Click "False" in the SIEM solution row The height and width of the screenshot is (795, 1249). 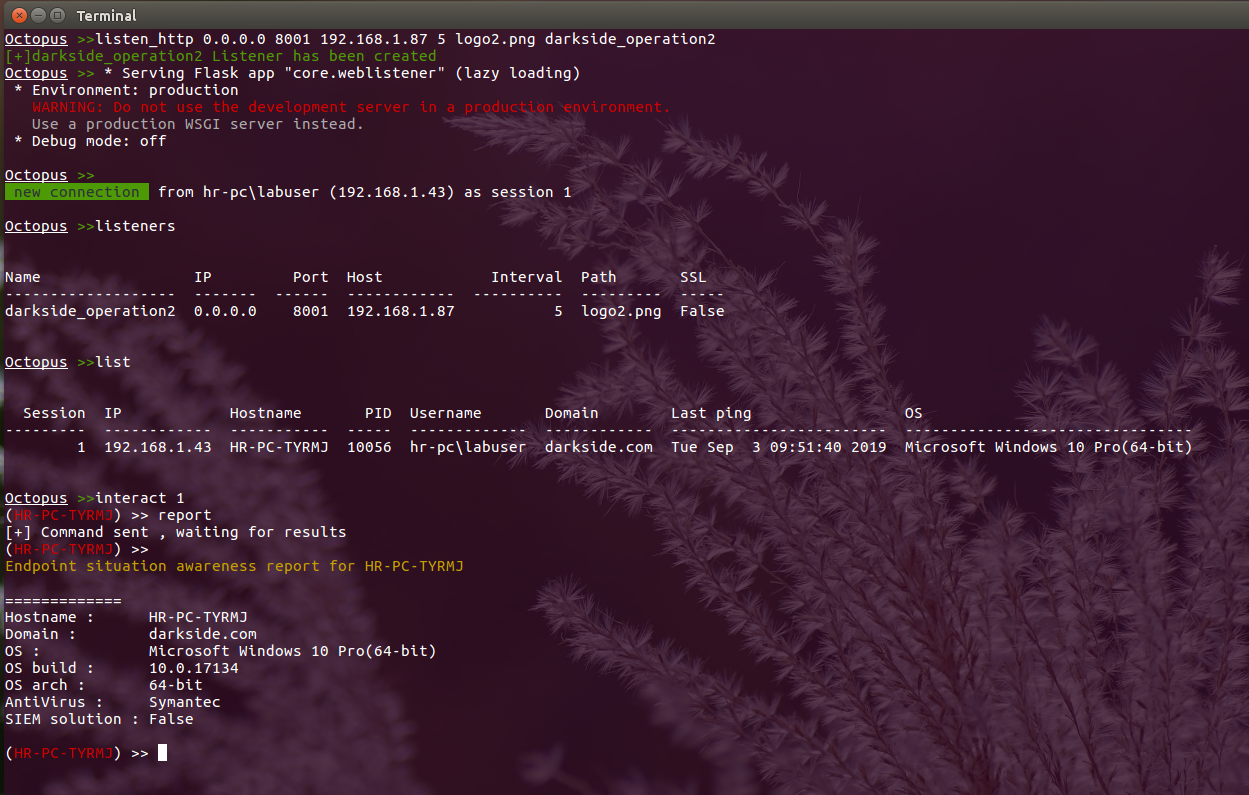click(171, 719)
